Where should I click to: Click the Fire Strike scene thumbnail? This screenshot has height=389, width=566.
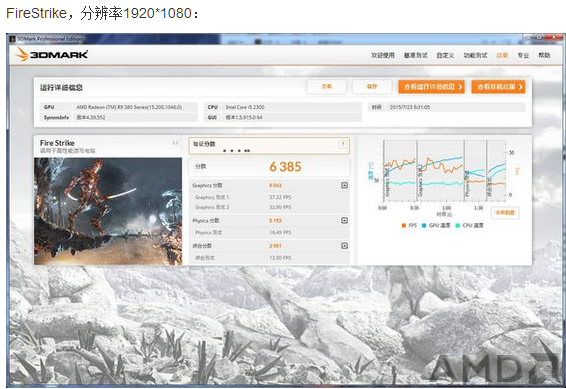point(108,211)
